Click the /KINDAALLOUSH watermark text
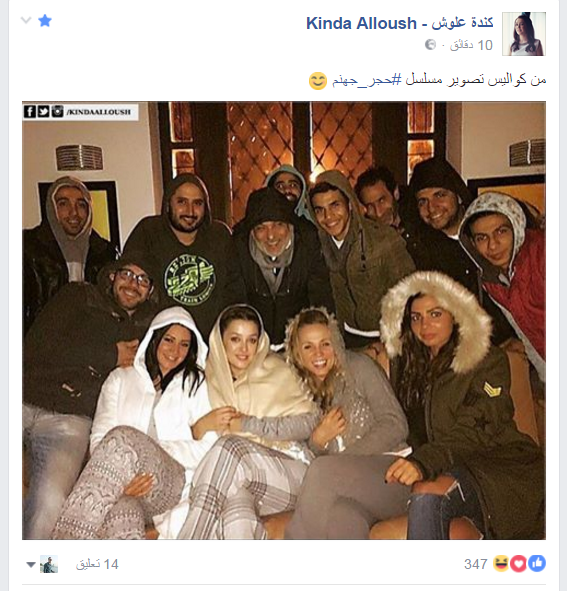 (x=99, y=112)
